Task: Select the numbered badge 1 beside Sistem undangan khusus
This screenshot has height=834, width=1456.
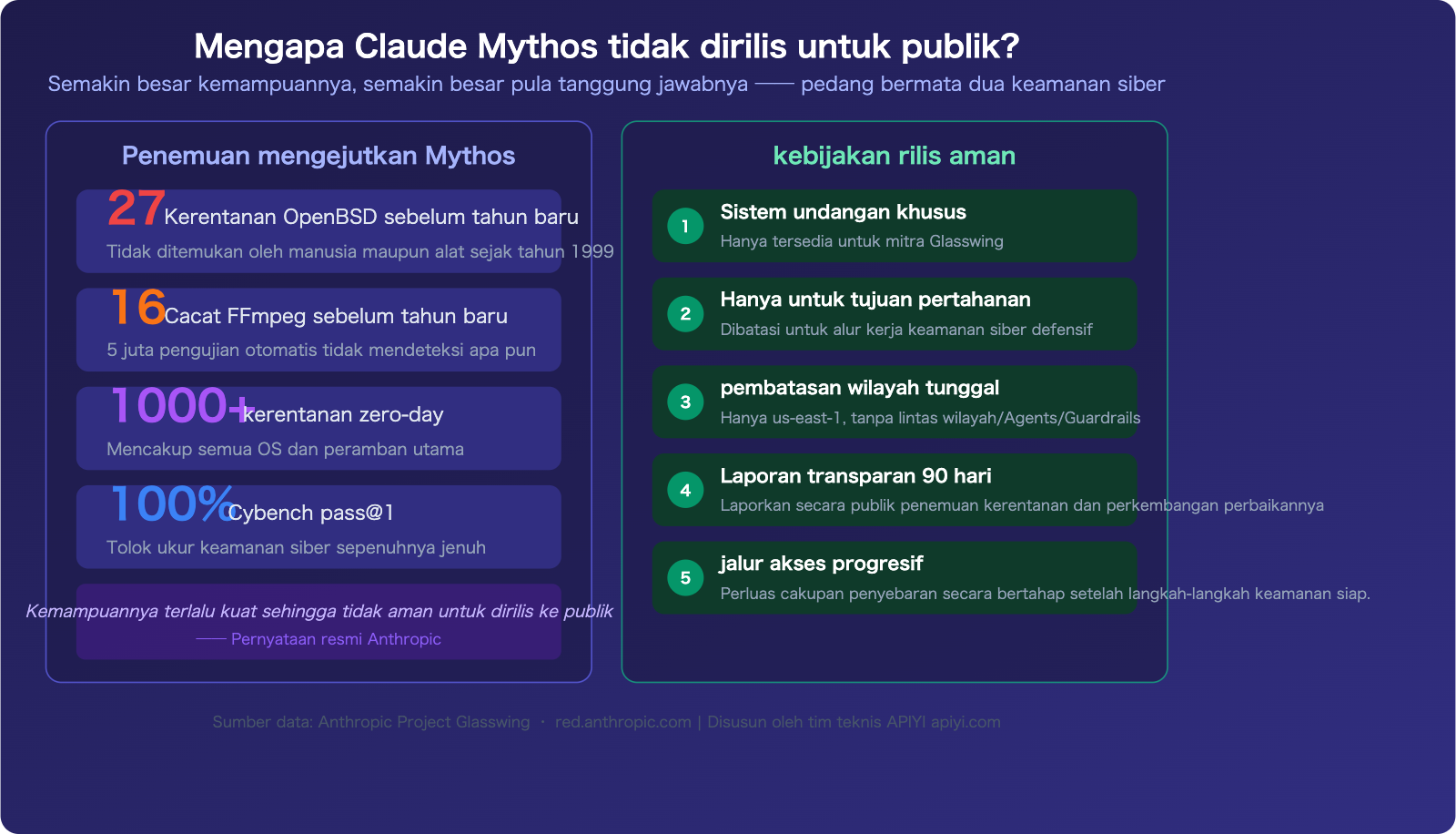Action: (x=683, y=227)
